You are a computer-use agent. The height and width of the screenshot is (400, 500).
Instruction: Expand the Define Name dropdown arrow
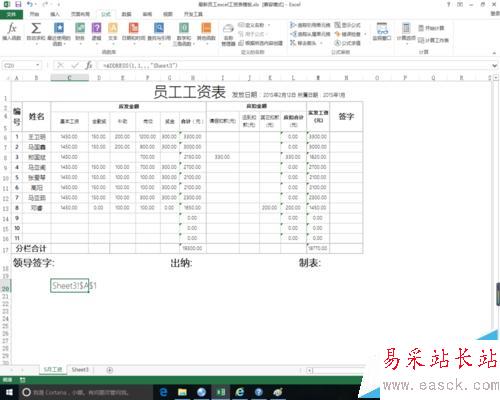269,25
